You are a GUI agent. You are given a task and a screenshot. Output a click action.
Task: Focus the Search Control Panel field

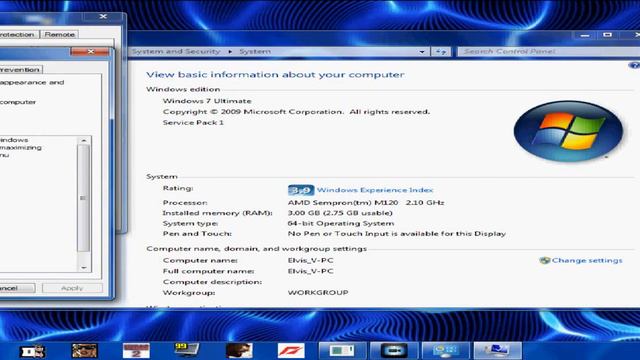click(548, 51)
